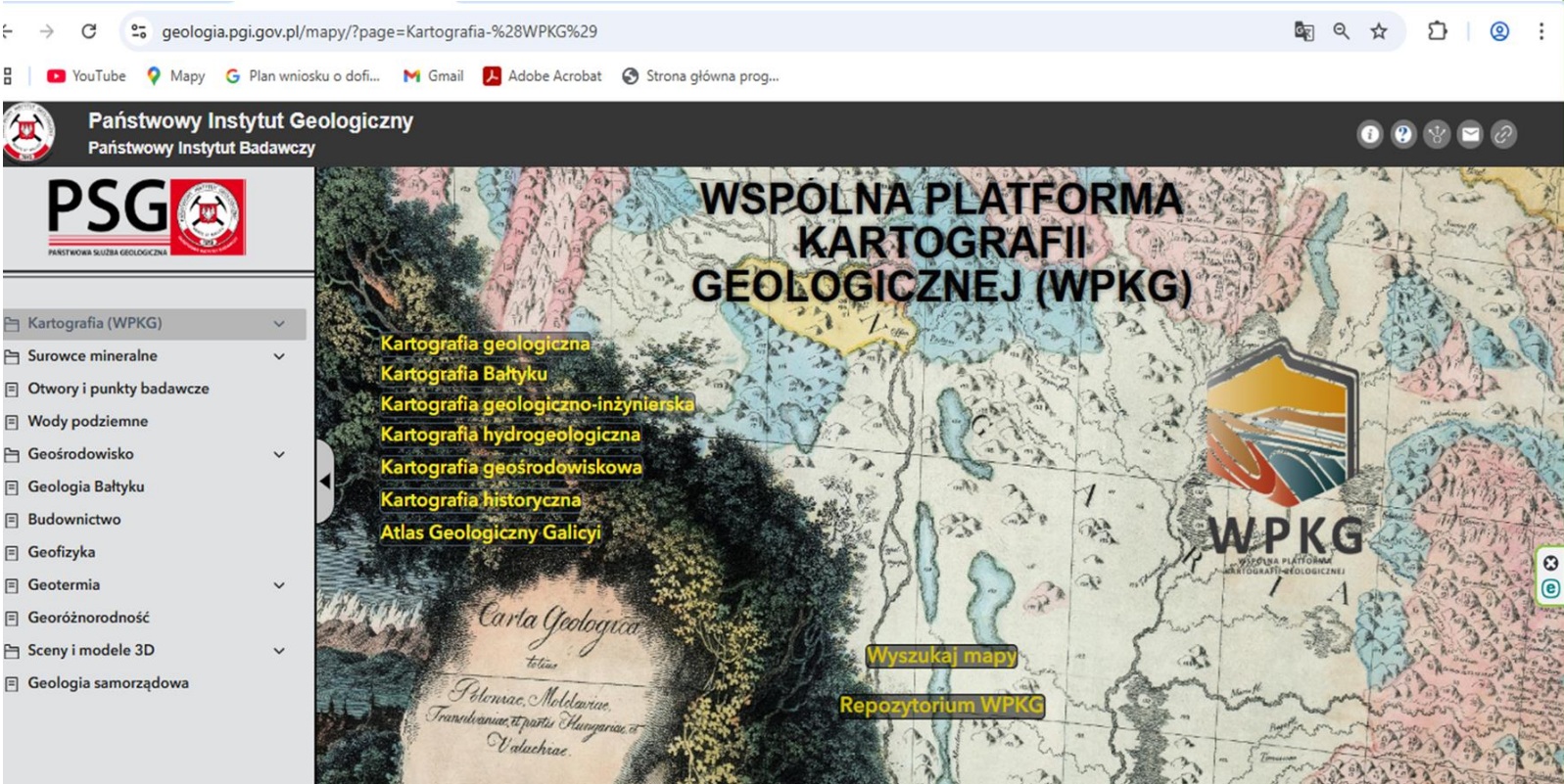Click the envelope contact icon in header
1564x784 pixels.
point(1470,134)
